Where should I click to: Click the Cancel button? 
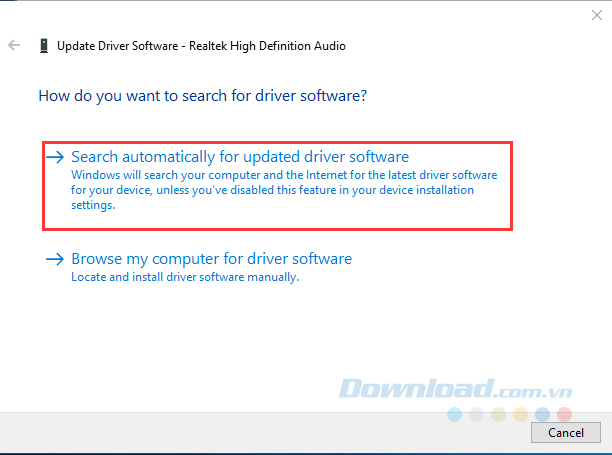[x=566, y=432]
